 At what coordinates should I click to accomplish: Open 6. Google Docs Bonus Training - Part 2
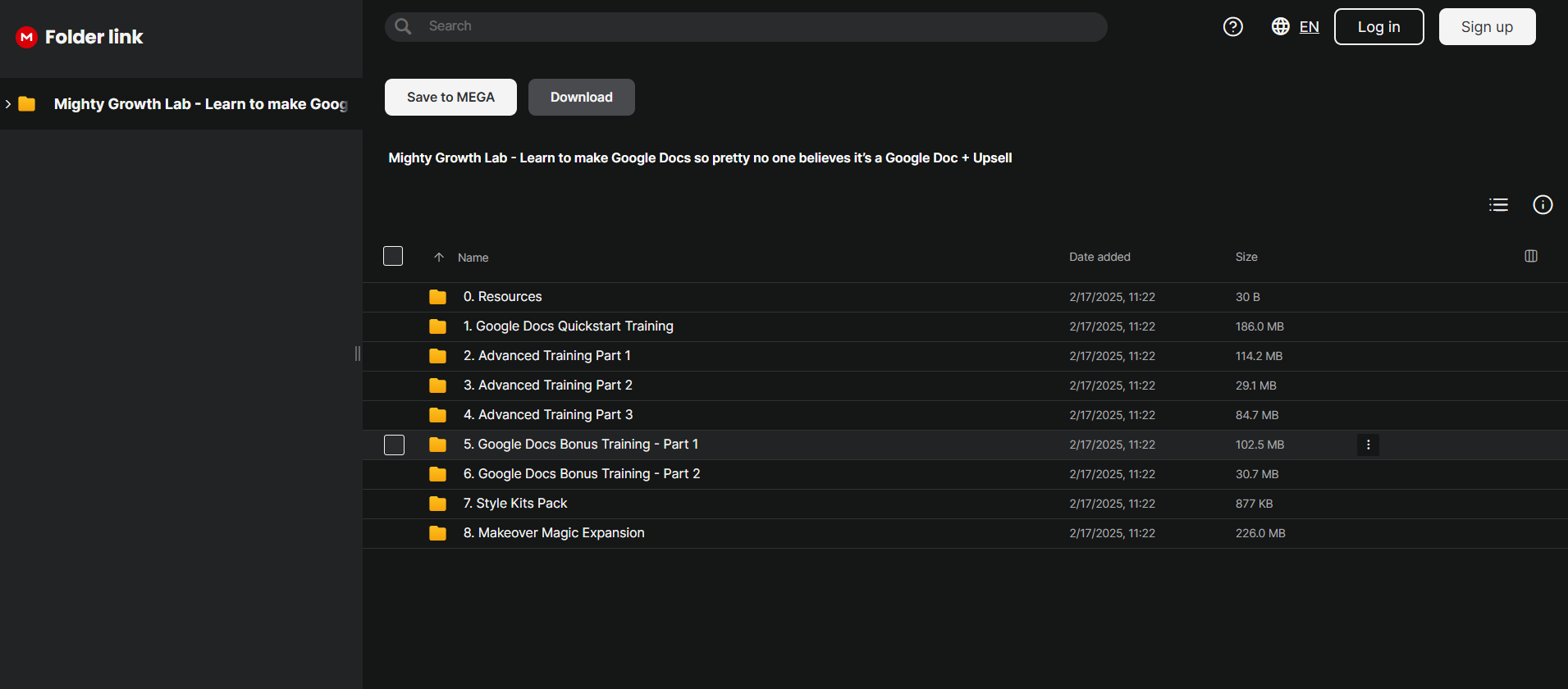(x=582, y=474)
